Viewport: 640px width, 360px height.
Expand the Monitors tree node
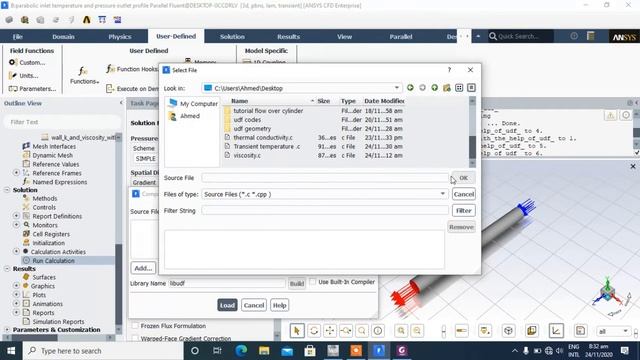(x=16, y=224)
